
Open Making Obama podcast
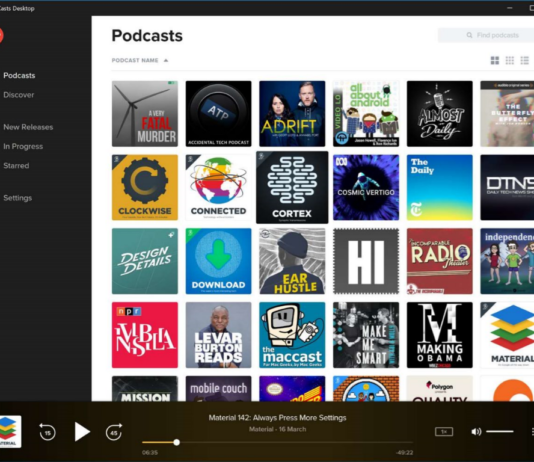pos(440,335)
